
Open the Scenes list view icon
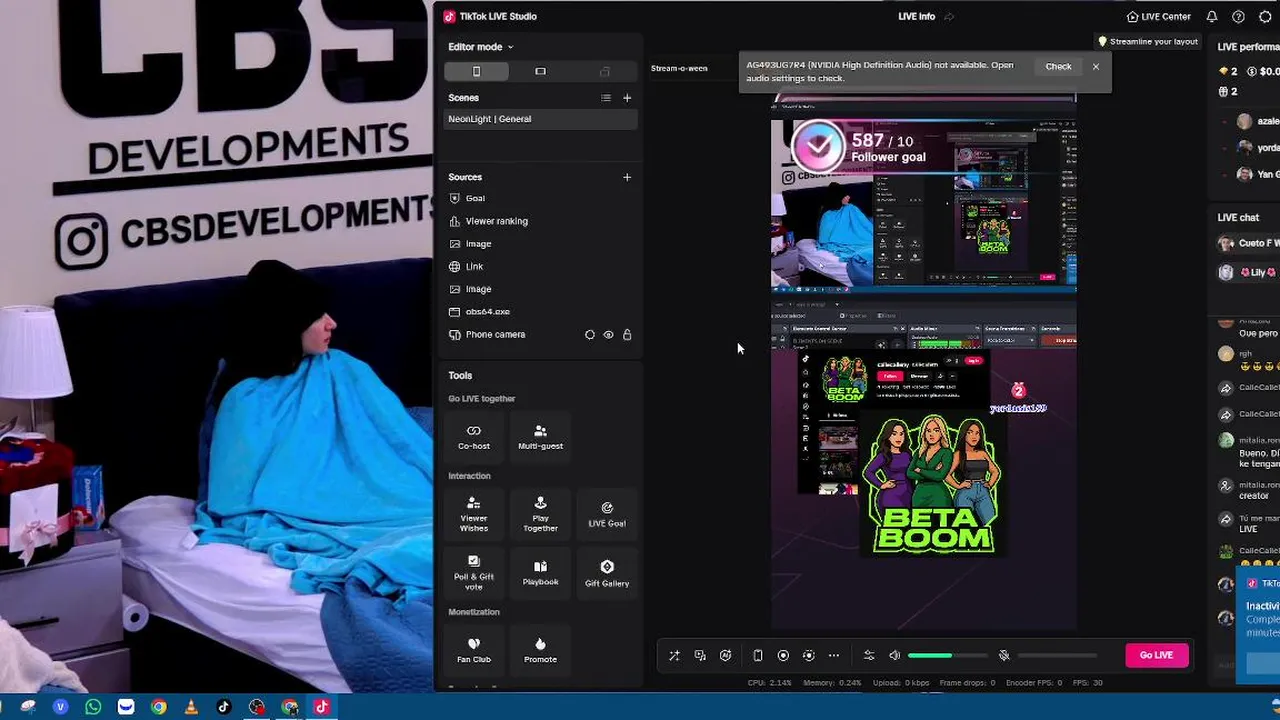(605, 98)
